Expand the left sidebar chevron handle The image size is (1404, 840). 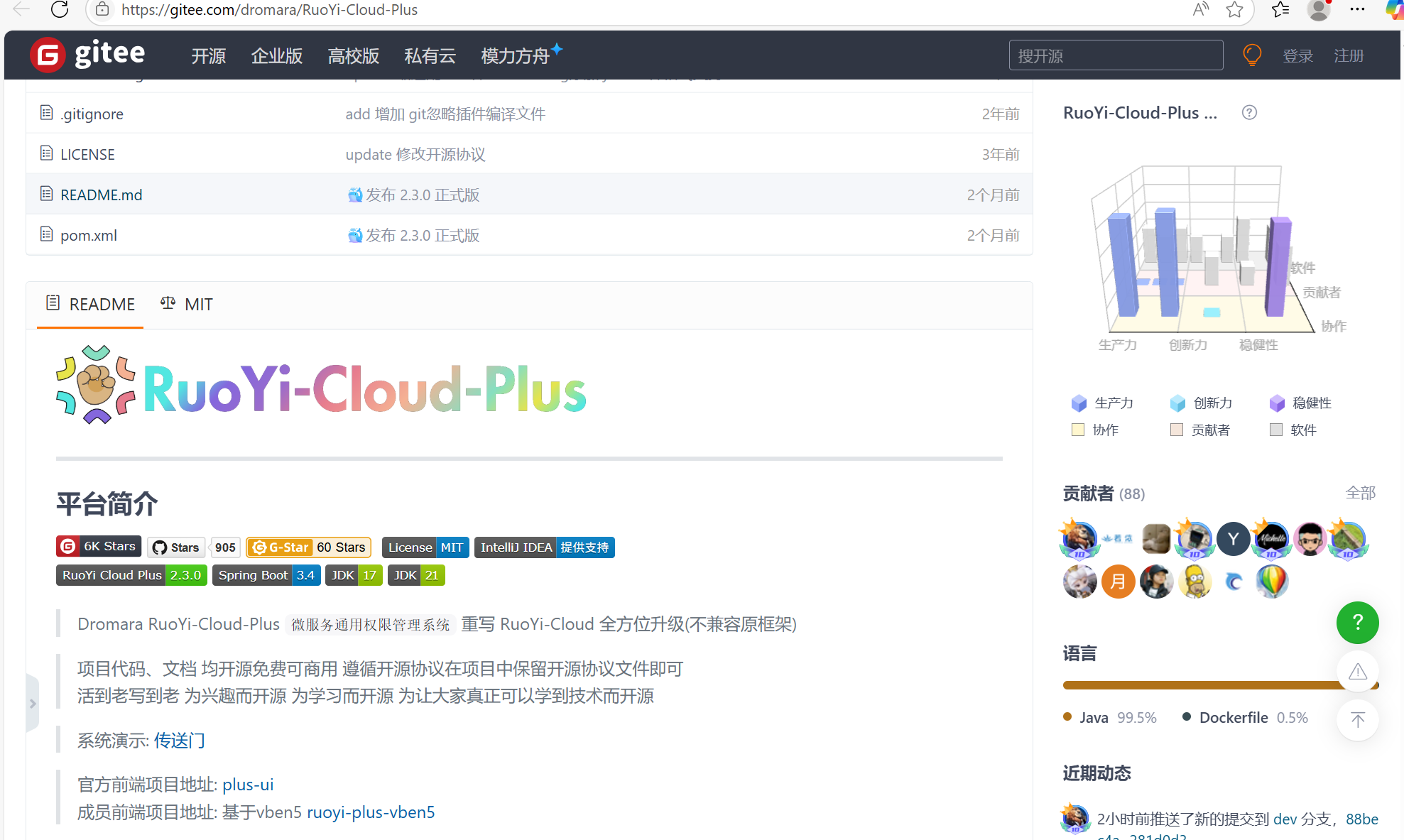pos(33,704)
